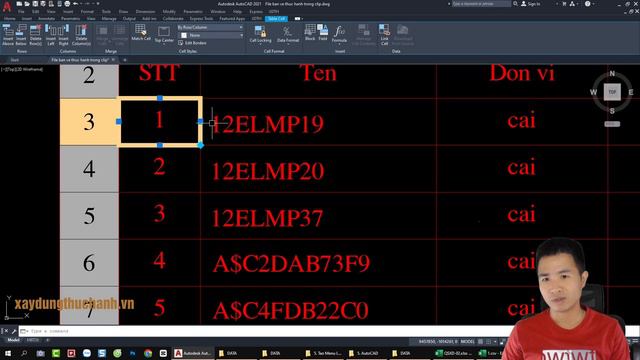Viewport: 640px width, 360px height.
Task: Open the Data Format menu
Action: pyautogui.click(x=288, y=34)
